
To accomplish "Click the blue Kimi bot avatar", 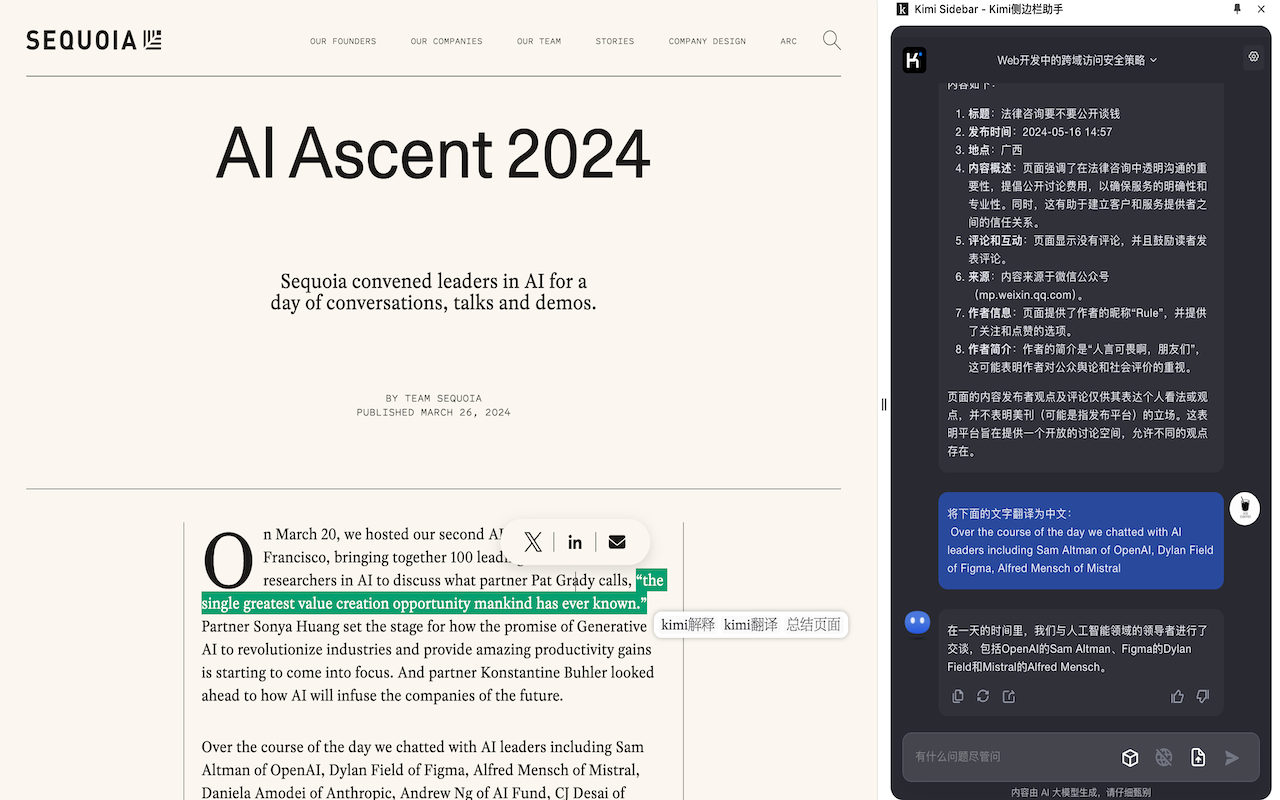I will (917, 622).
